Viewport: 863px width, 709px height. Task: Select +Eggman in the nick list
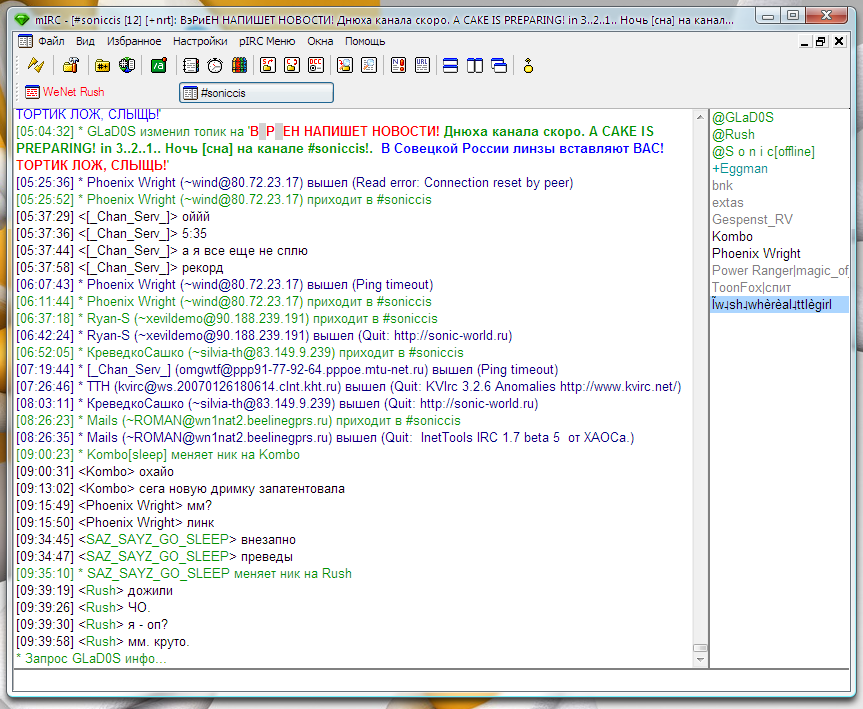740,168
